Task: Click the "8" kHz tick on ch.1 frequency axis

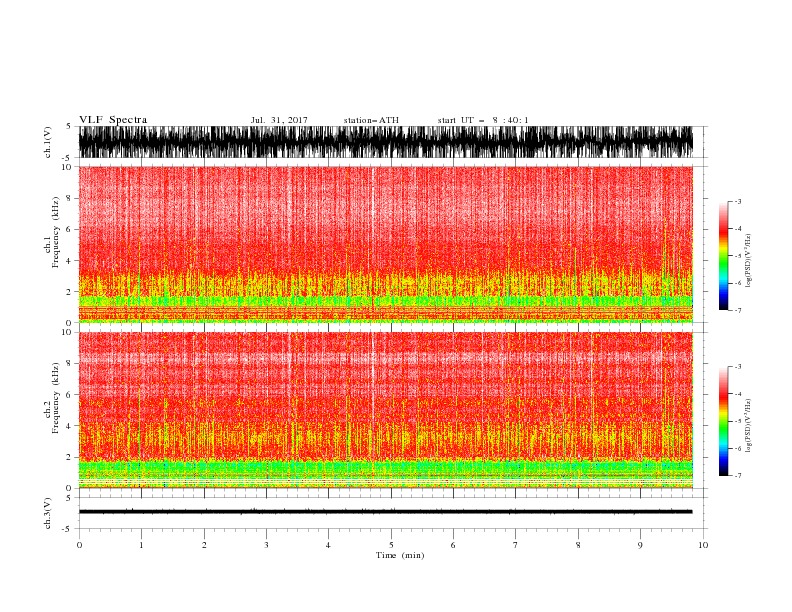Action: [69, 198]
